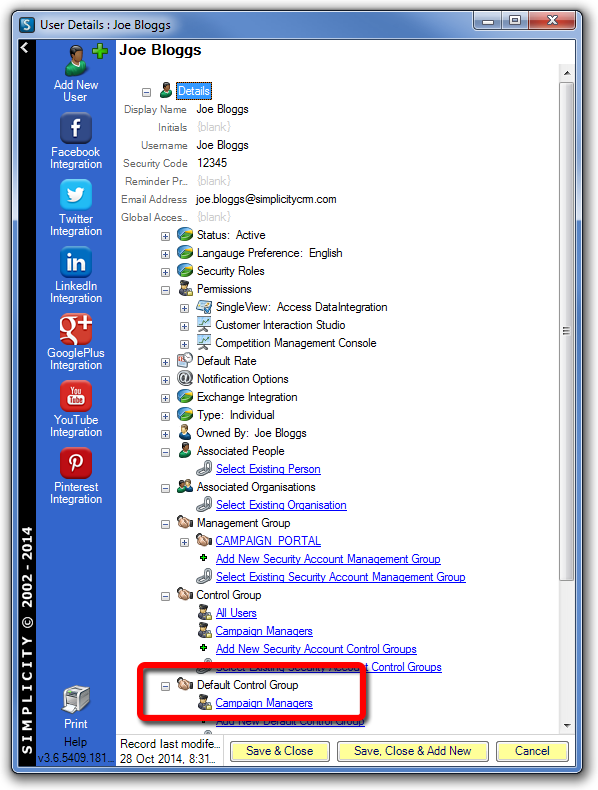Open YouTube Integration icon
598x790 pixels.
76,396
